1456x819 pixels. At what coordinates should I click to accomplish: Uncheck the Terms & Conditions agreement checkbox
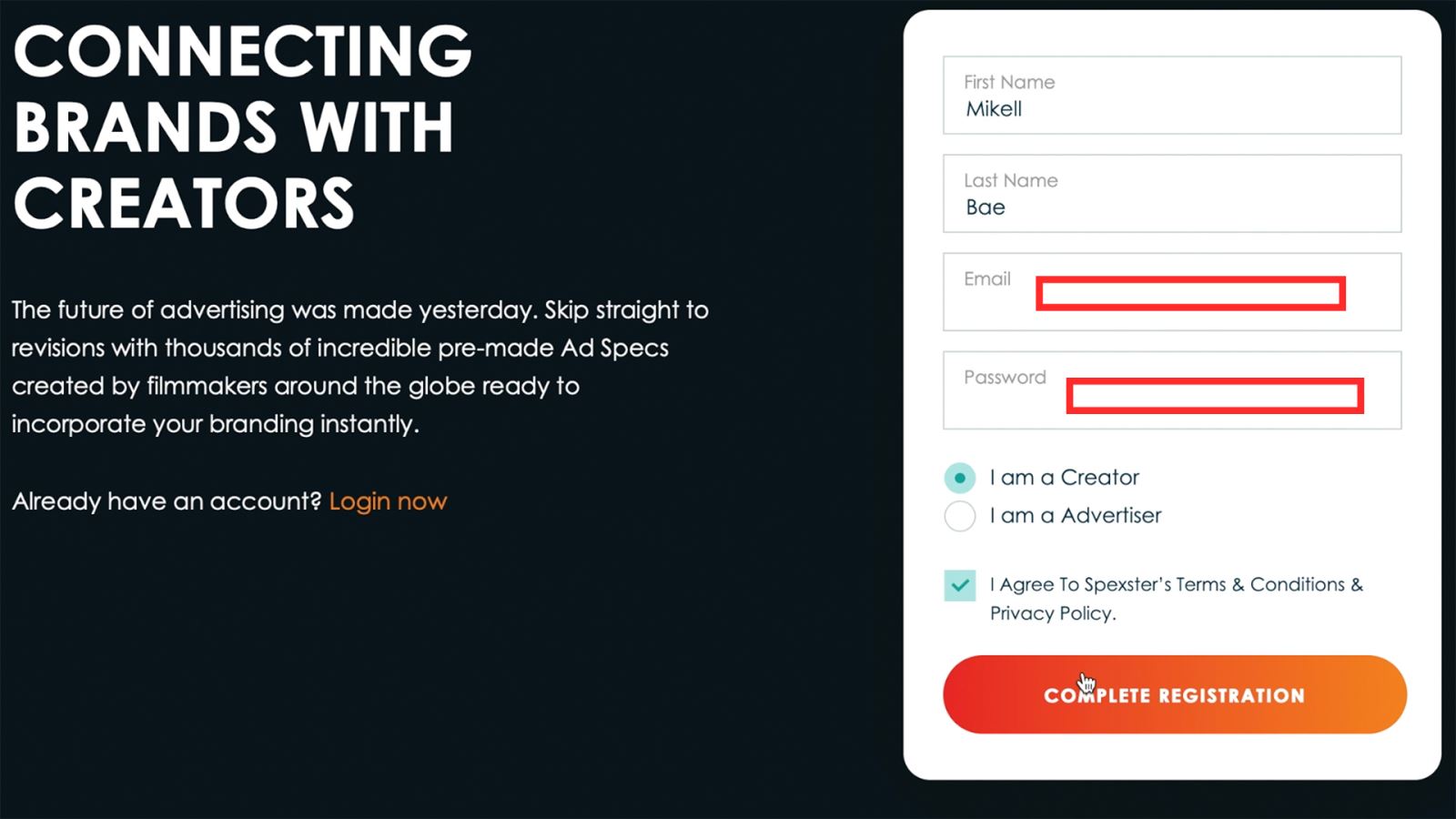point(959,585)
